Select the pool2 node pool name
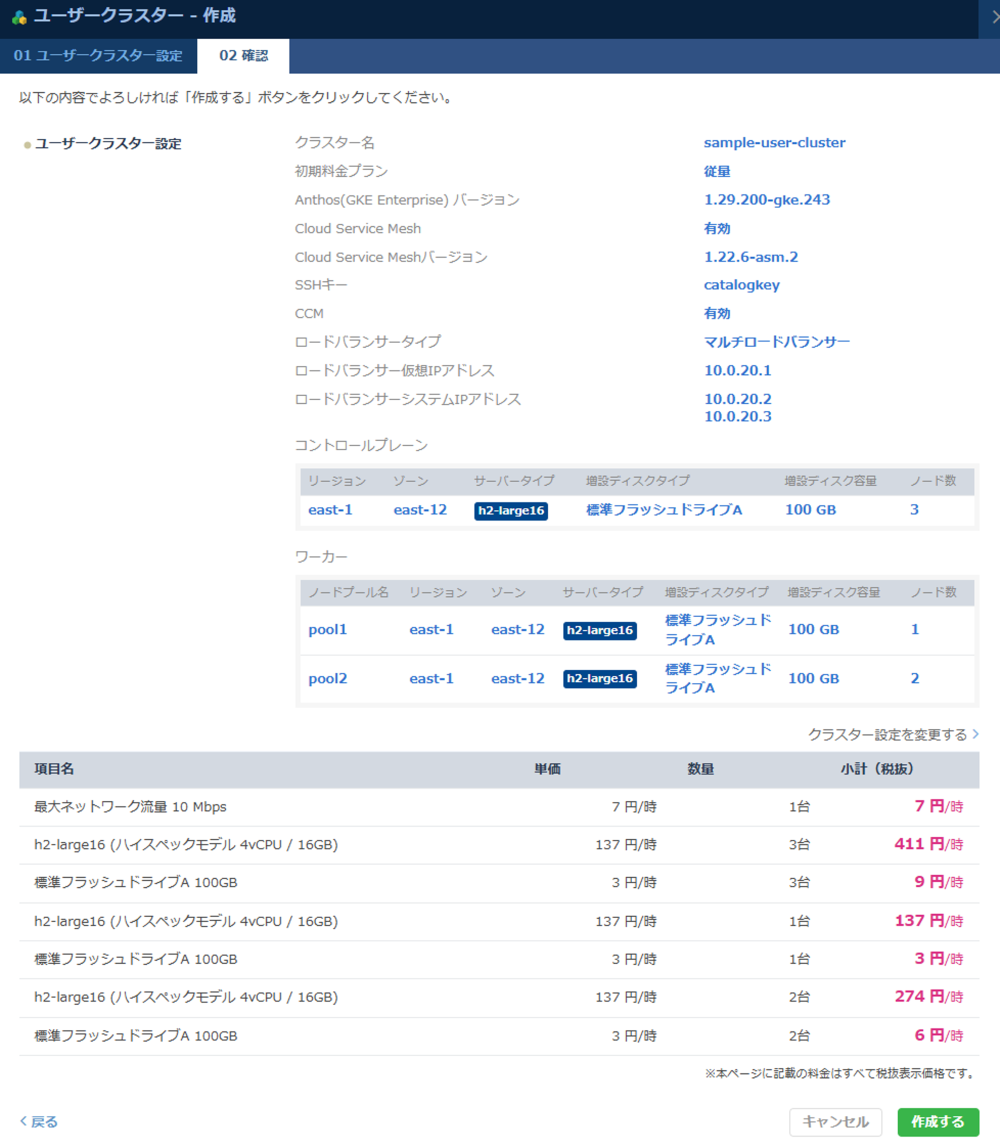The image size is (1000, 1148). pos(328,679)
